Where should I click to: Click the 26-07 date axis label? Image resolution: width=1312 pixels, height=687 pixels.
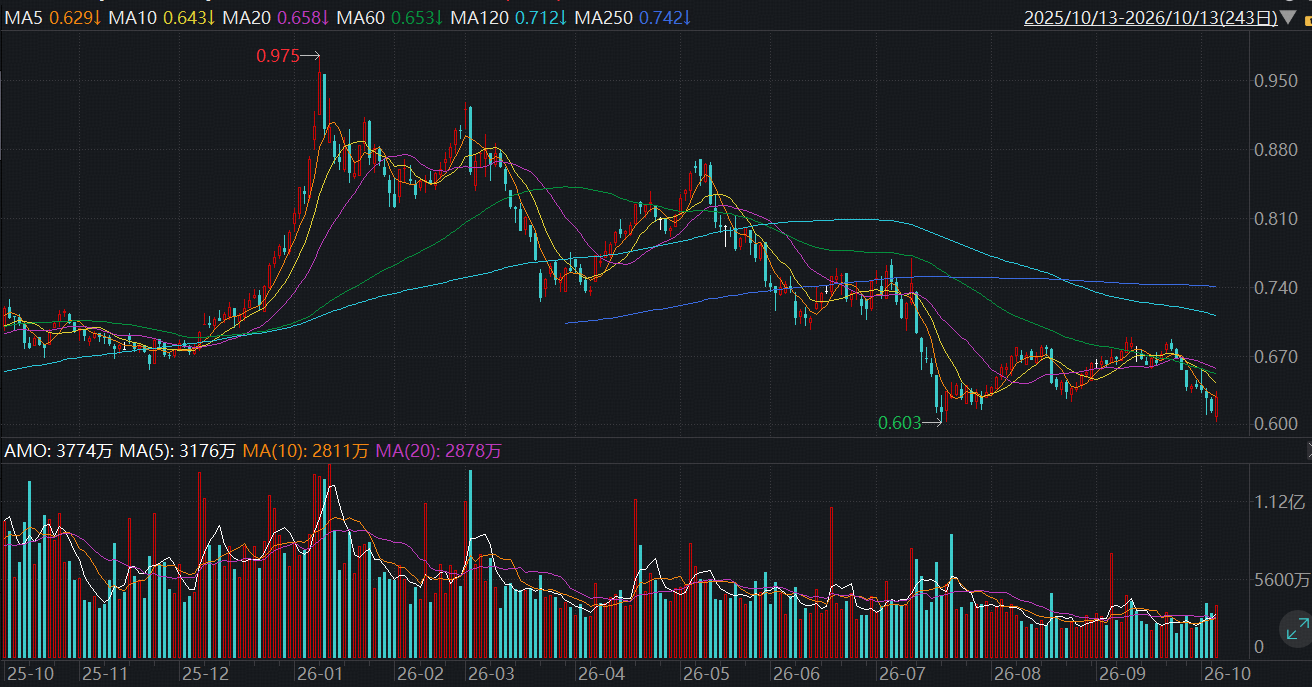coord(900,674)
